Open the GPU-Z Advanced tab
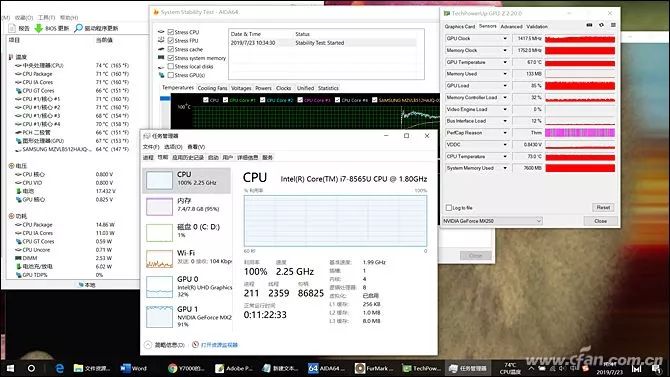670x377 pixels. coord(511,27)
